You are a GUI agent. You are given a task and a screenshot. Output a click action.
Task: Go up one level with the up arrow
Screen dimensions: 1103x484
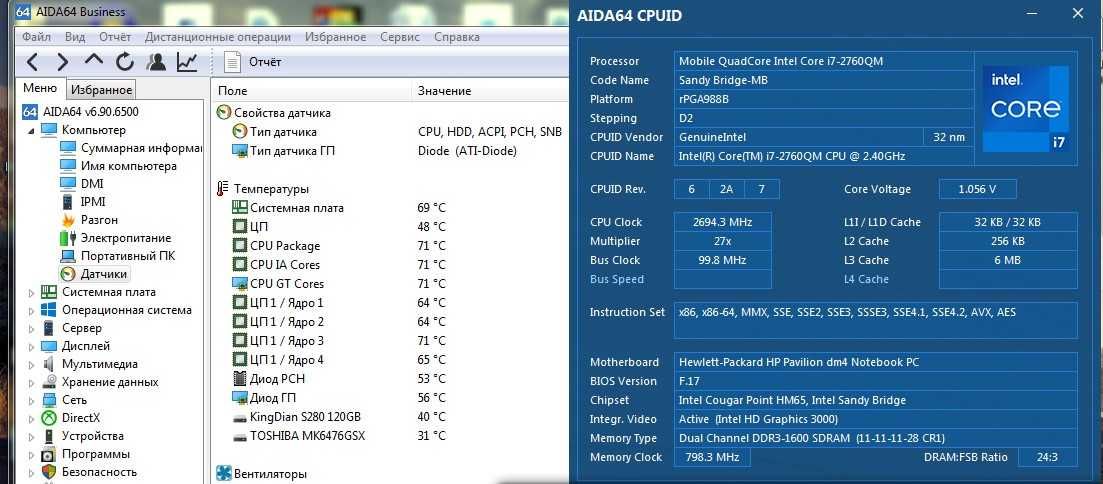[94, 61]
